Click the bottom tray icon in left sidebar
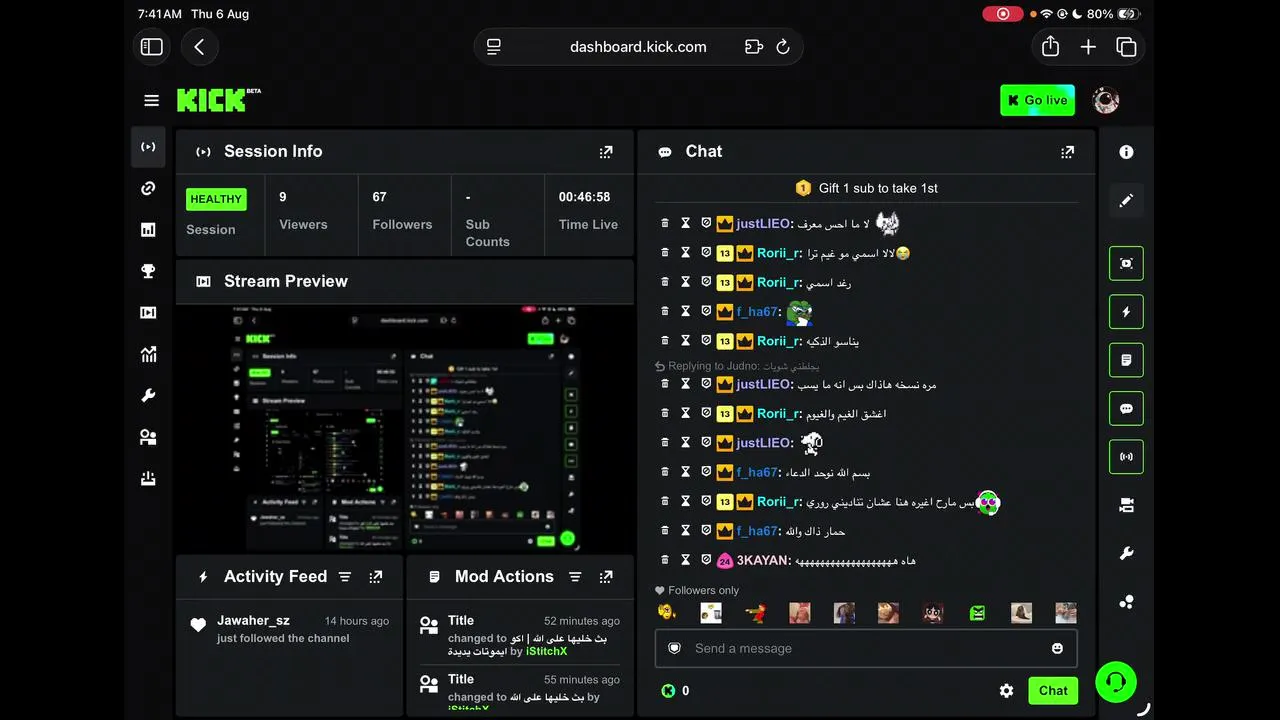This screenshot has width=1280, height=720. pos(149,479)
